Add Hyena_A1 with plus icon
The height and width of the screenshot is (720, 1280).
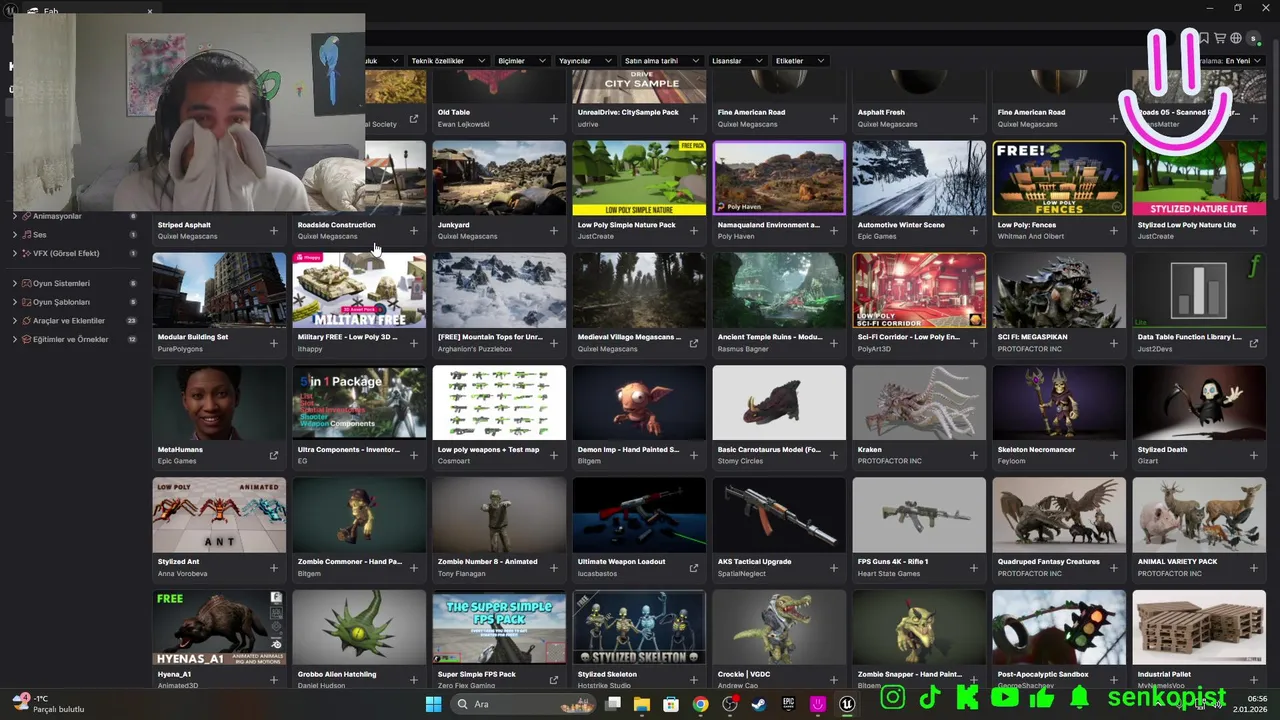coord(274,680)
